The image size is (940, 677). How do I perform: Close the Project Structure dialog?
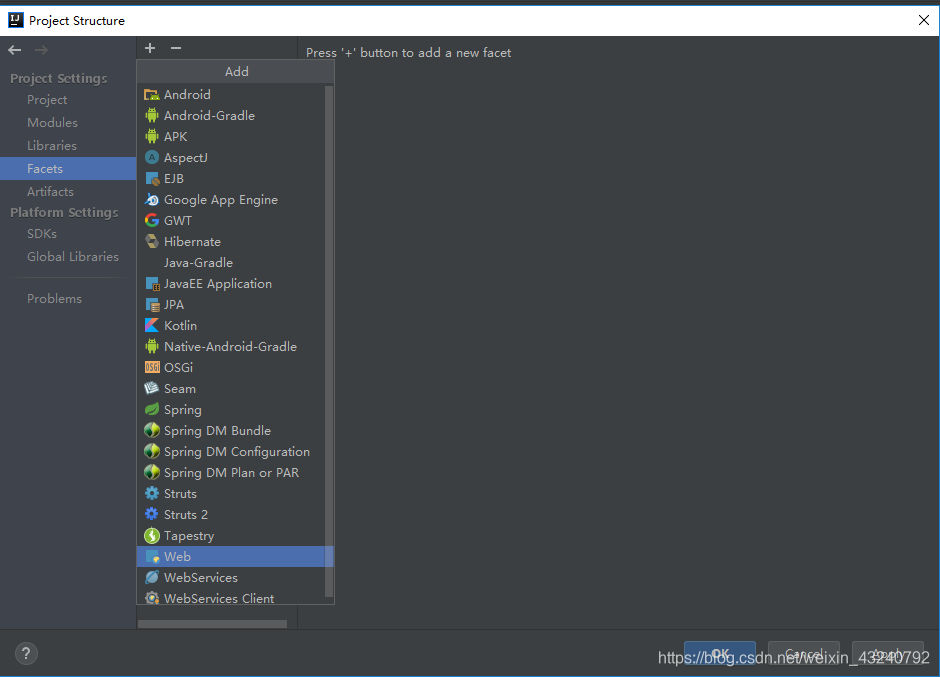[924, 20]
